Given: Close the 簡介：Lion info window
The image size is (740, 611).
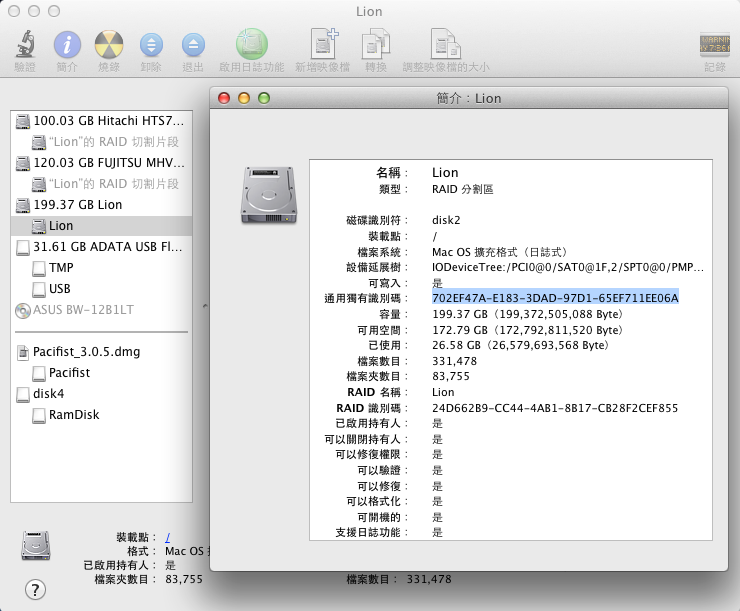Looking at the screenshot, I should [x=224, y=98].
